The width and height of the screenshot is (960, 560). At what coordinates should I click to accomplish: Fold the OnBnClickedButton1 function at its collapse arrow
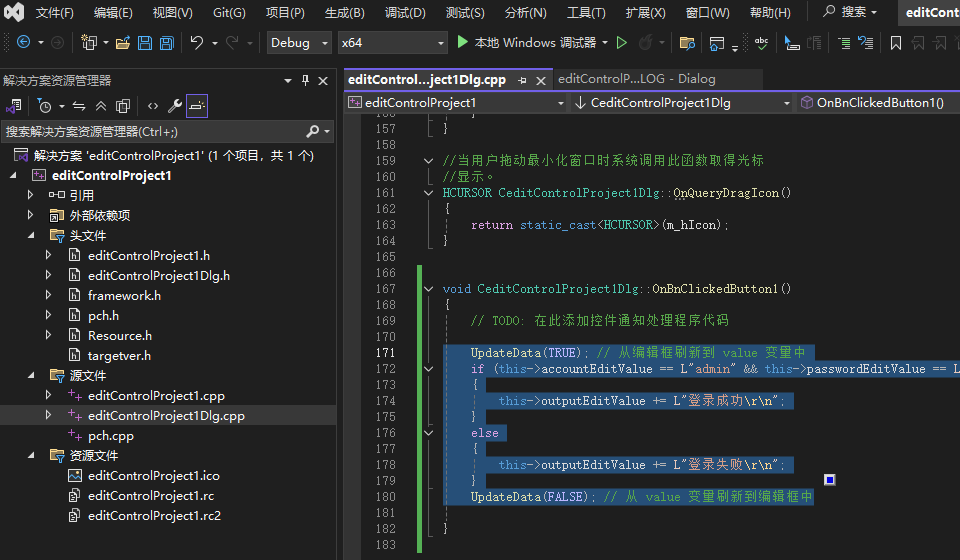(x=429, y=289)
